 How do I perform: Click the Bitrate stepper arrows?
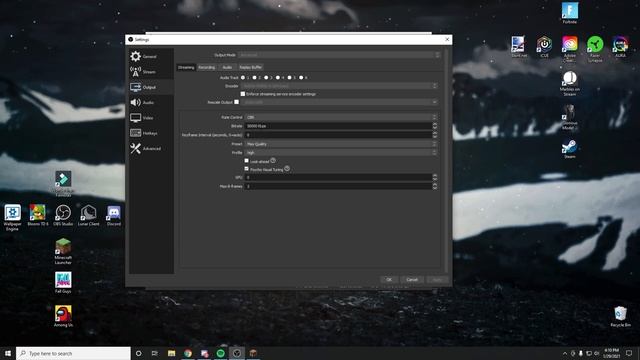tap(435, 126)
